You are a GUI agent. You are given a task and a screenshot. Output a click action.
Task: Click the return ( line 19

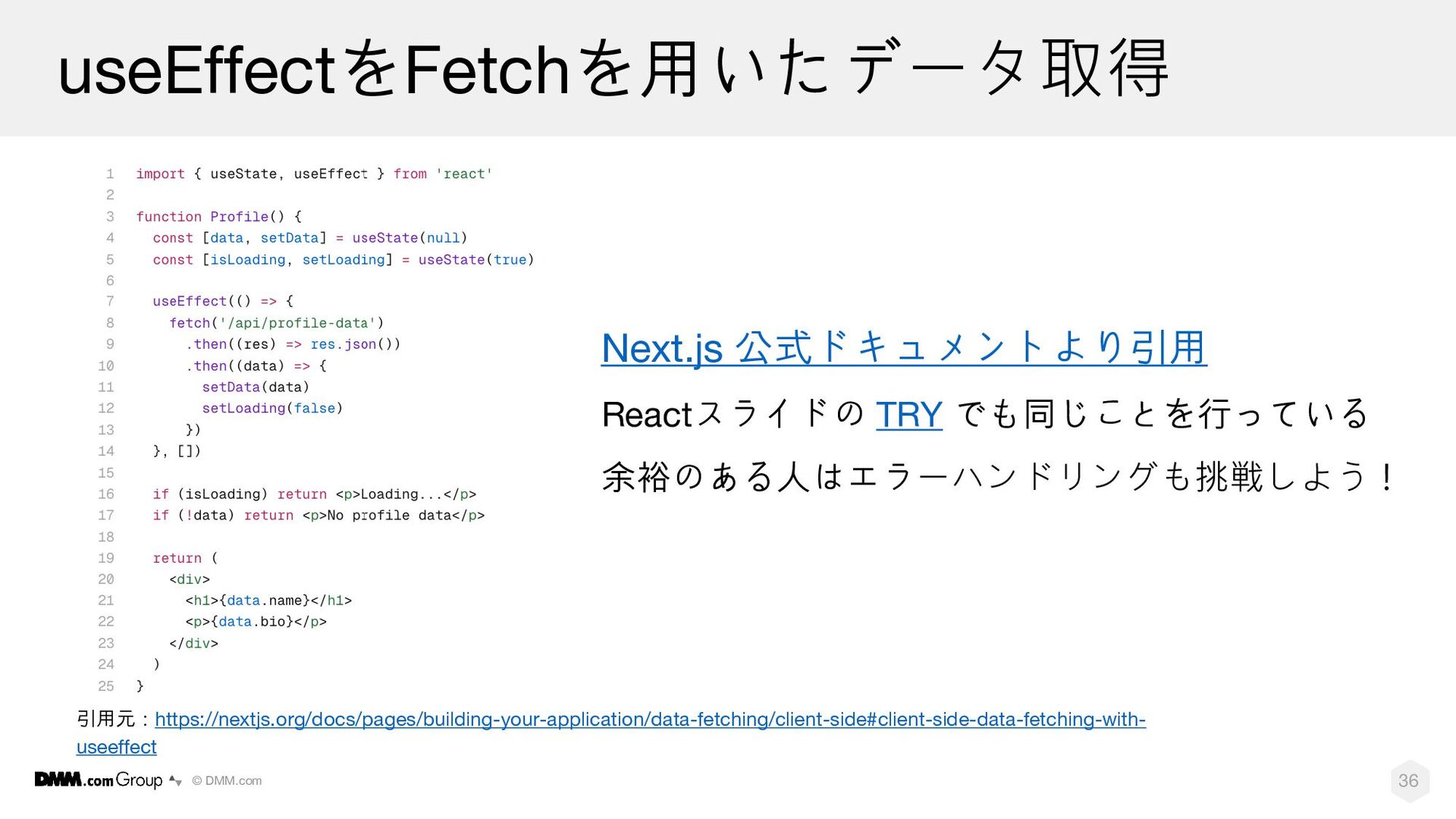(x=186, y=558)
